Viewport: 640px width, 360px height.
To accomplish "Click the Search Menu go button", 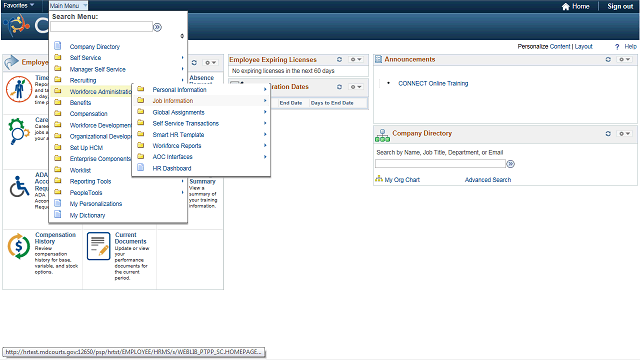I will (158, 27).
